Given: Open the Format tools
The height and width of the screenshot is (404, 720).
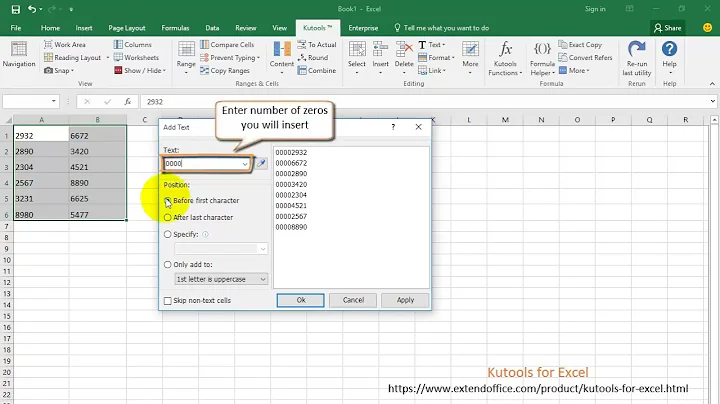Looking at the screenshot, I should click(x=436, y=57).
